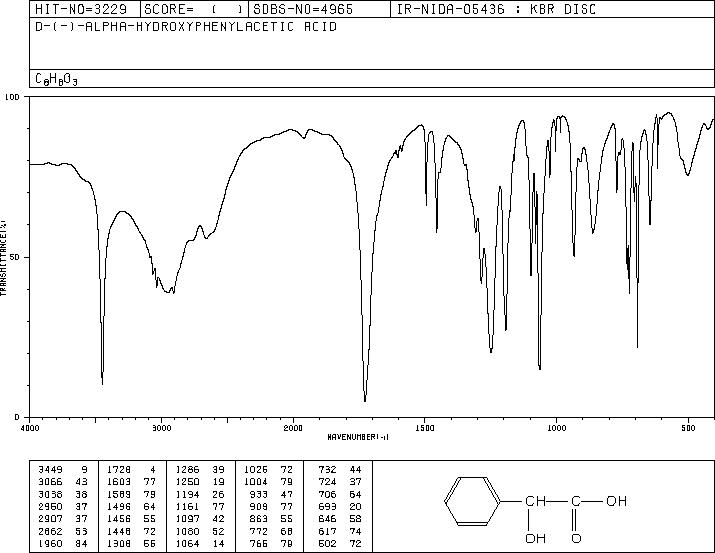Click the 1000 x-axis tick label
The width and height of the screenshot is (715, 553).
pyautogui.click(x=556, y=428)
